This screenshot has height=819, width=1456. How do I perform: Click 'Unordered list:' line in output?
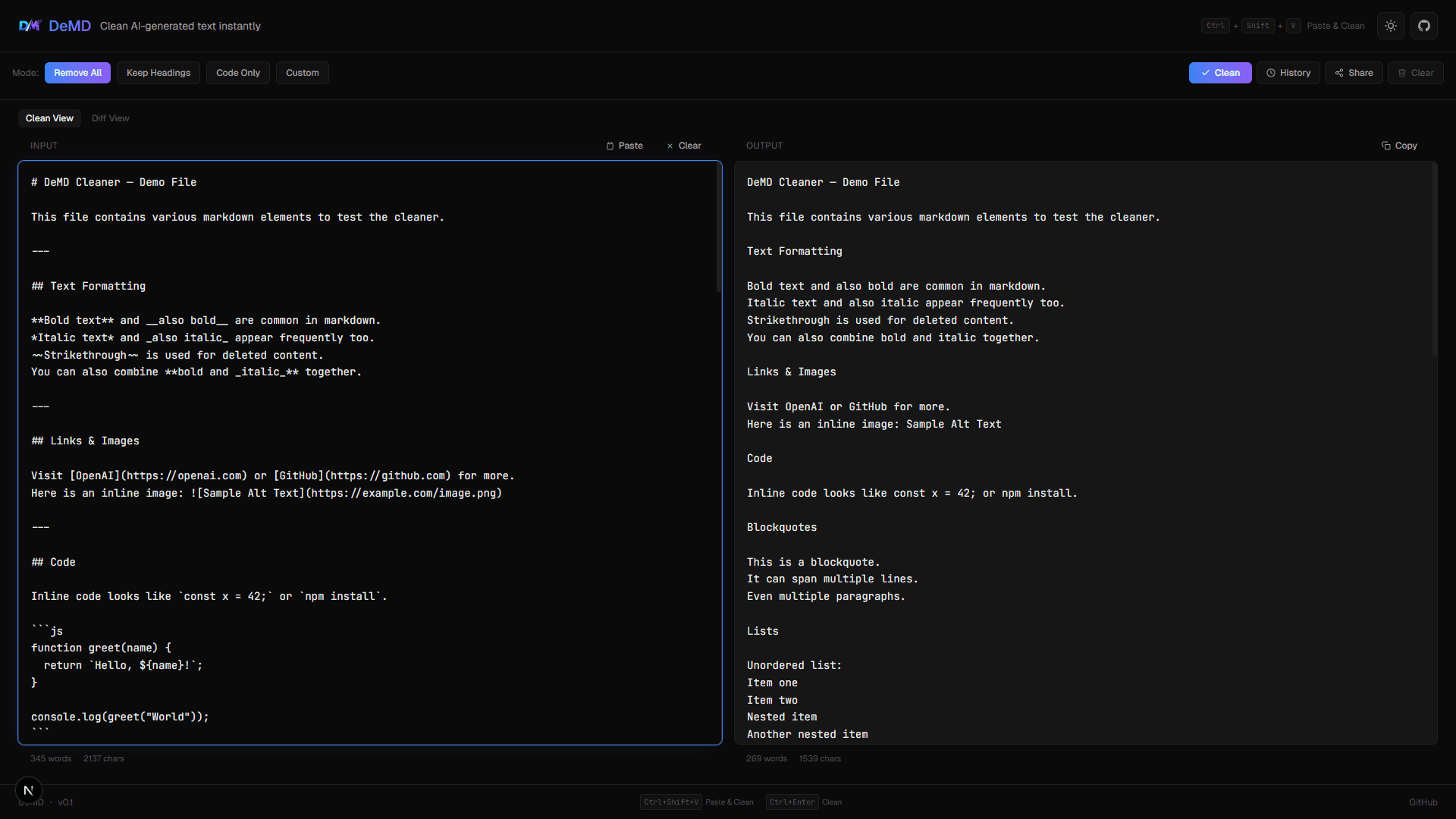[x=794, y=665]
